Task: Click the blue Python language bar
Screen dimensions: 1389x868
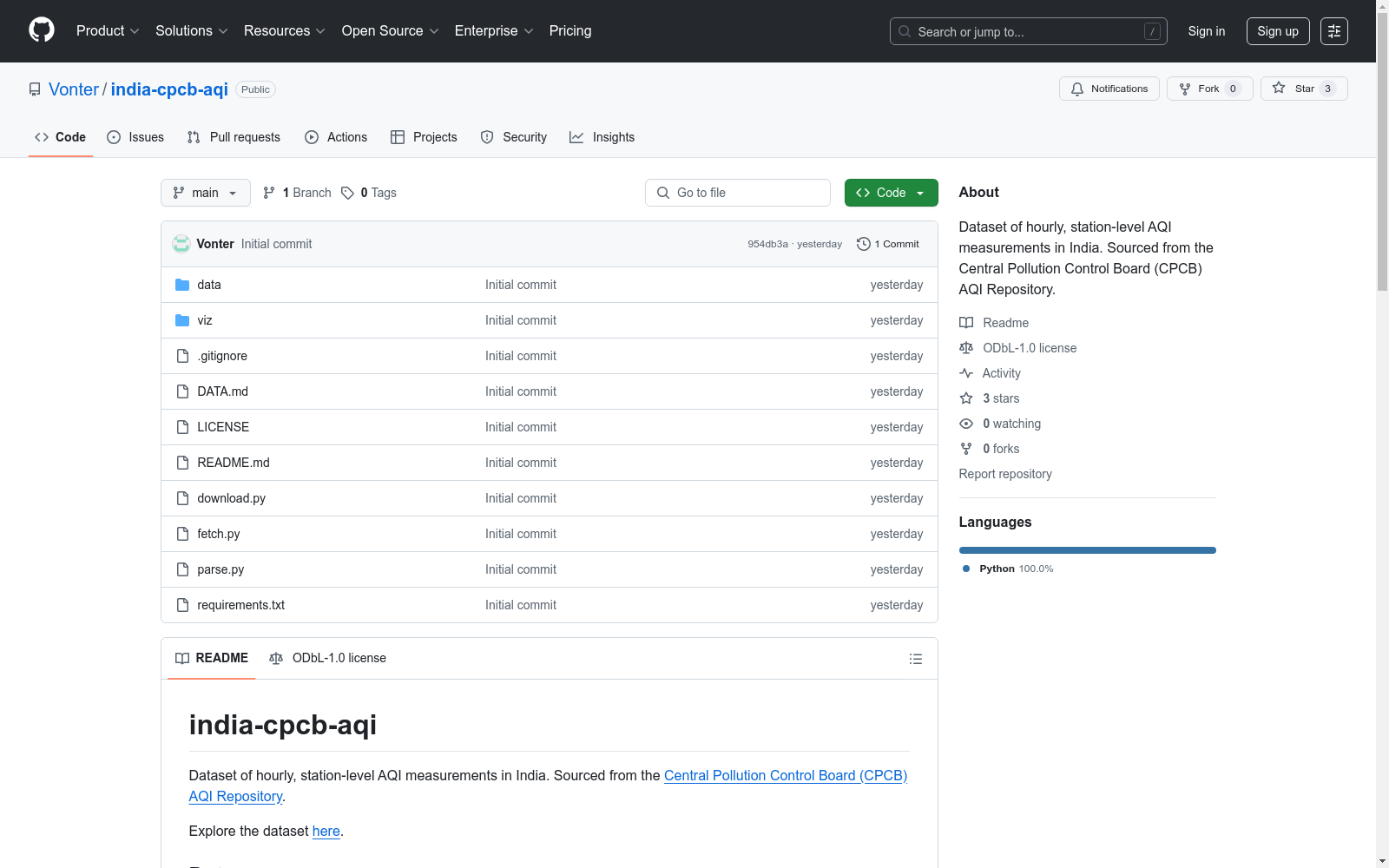Action: coord(1088,550)
